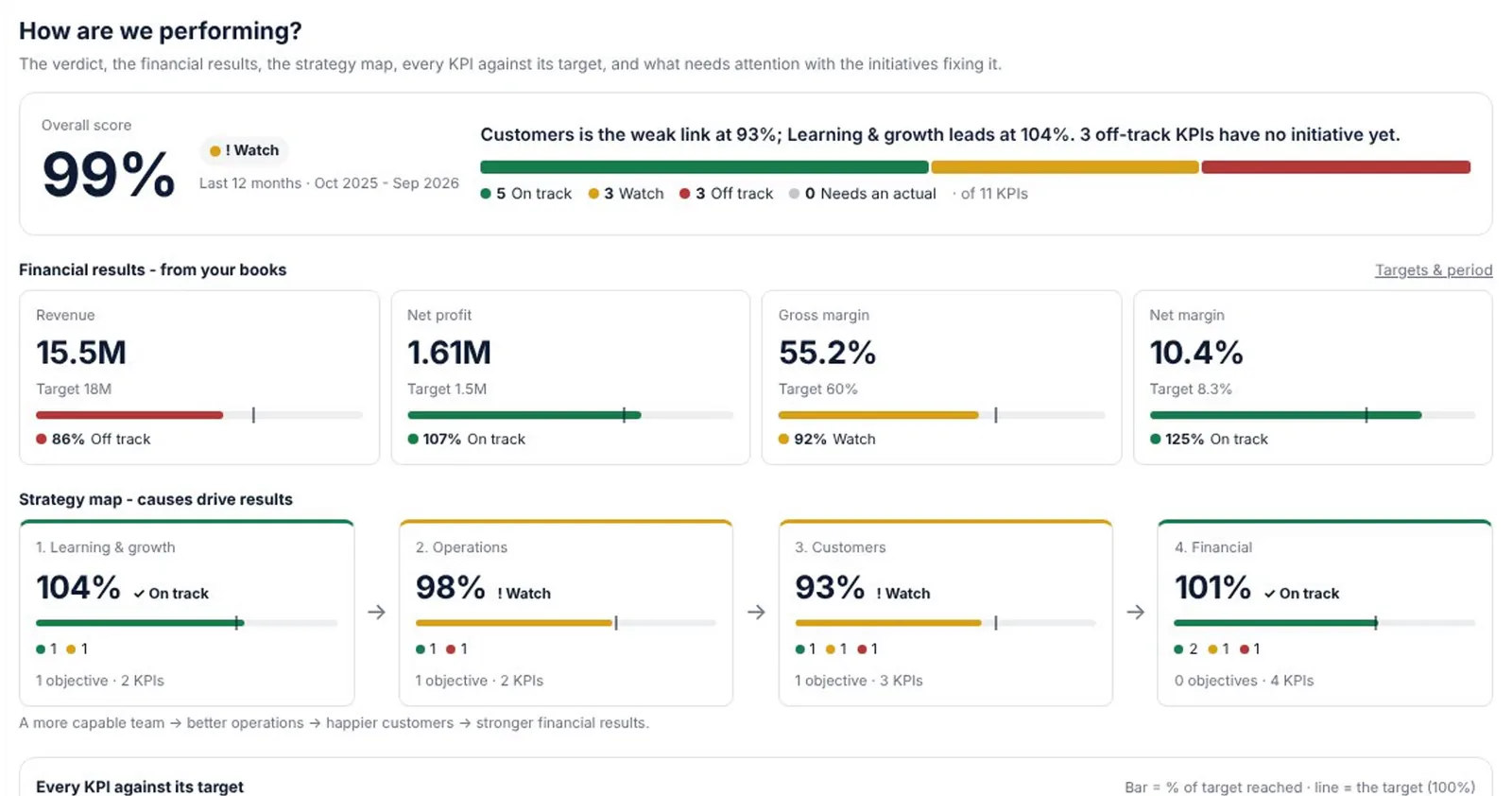The image size is (1512, 796).
Task: Click the 98% Operations score
Action: (x=451, y=588)
